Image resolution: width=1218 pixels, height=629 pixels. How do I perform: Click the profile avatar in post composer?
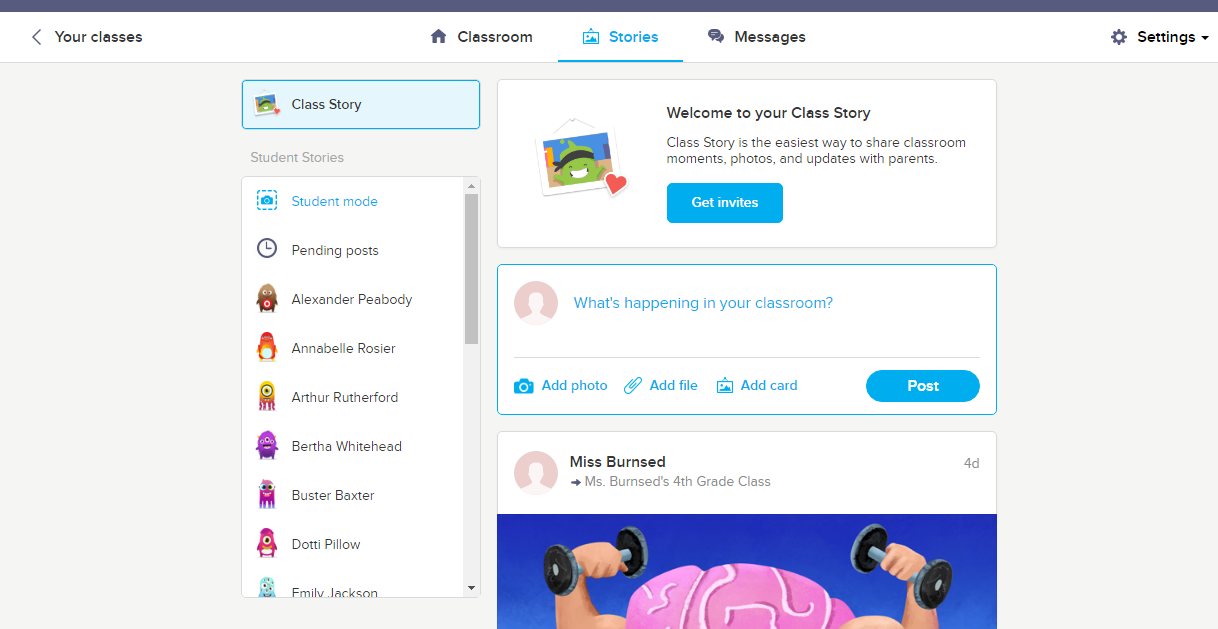[536, 303]
